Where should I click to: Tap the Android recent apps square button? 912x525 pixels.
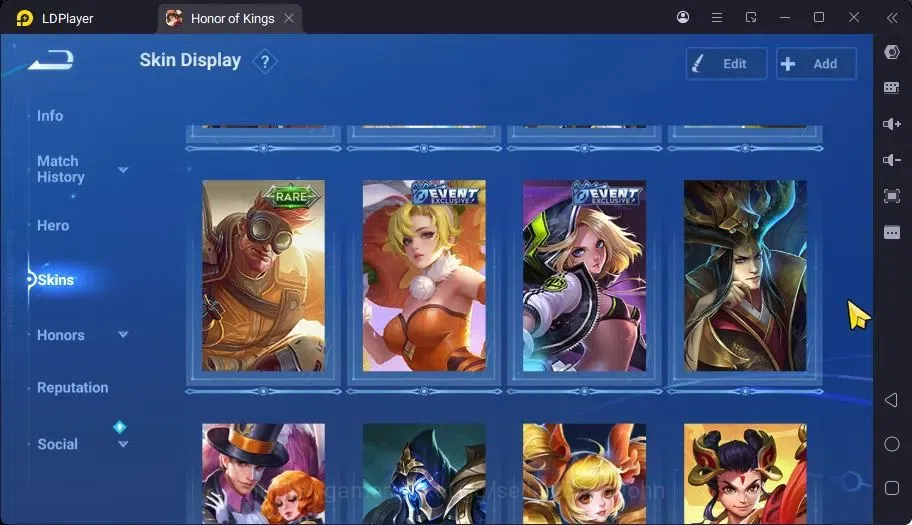click(x=892, y=487)
